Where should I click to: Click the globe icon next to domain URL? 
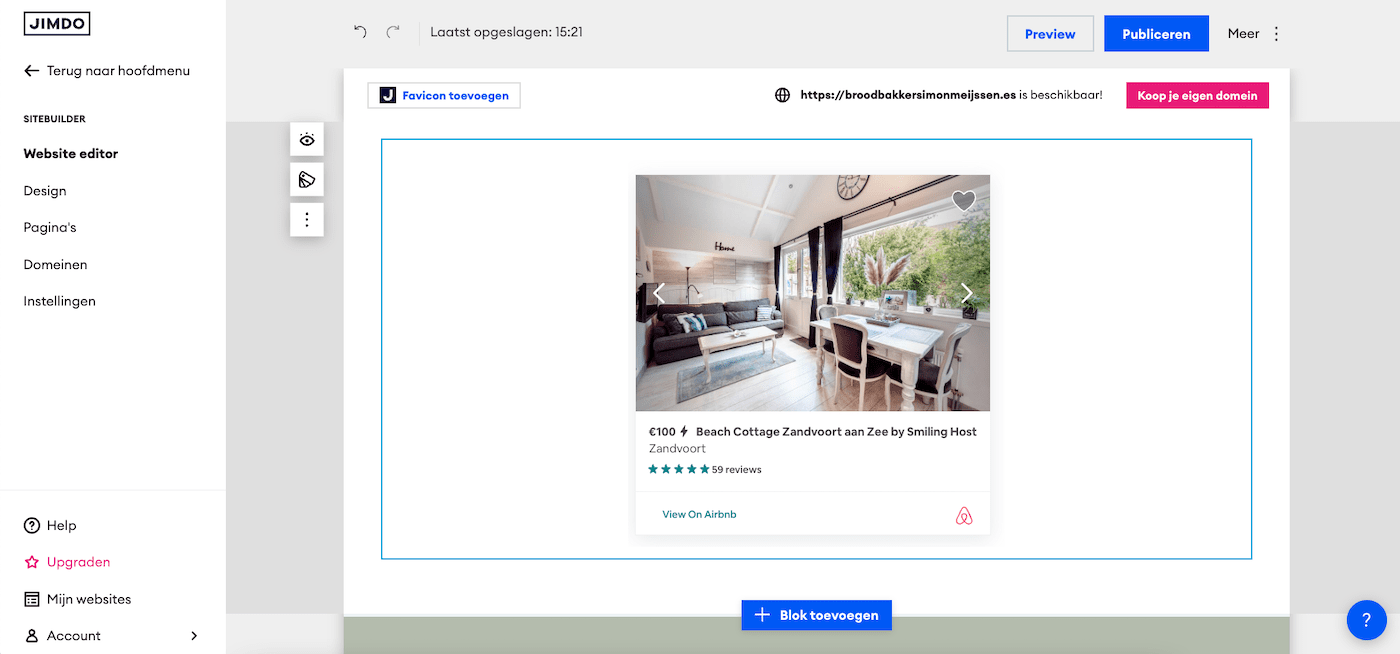[x=783, y=96]
